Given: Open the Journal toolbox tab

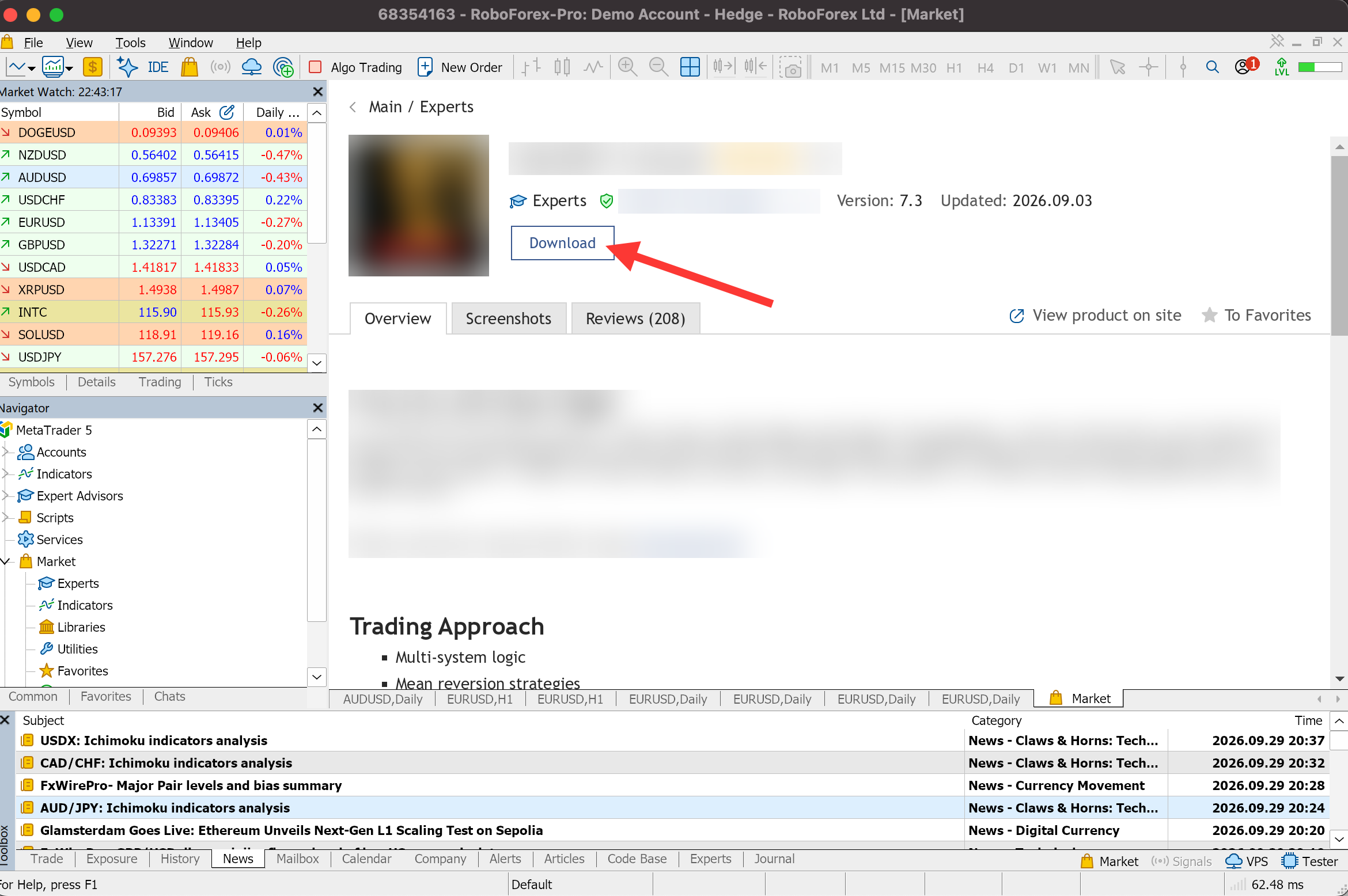Looking at the screenshot, I should pyautogui.click(x=774, y=859).
